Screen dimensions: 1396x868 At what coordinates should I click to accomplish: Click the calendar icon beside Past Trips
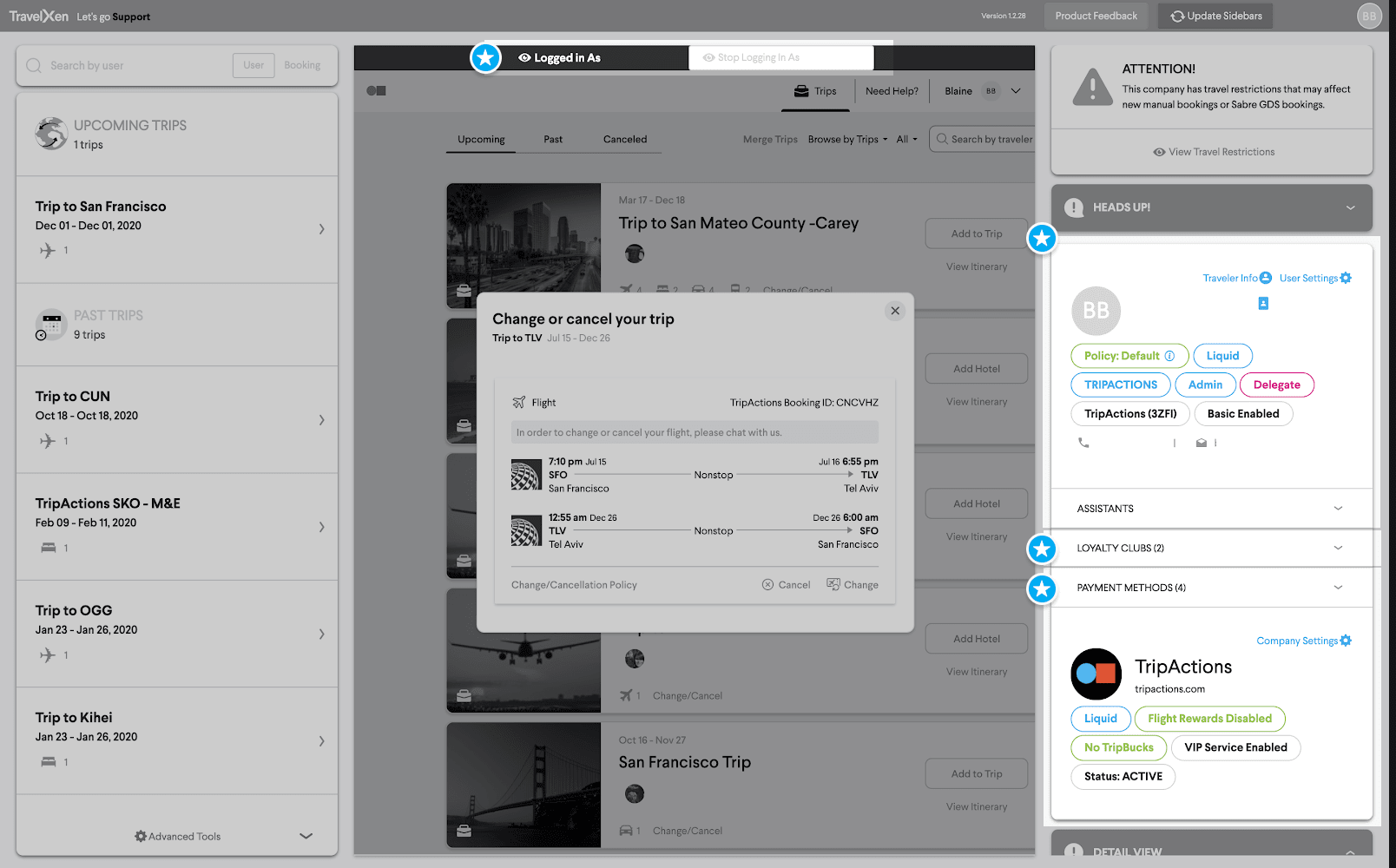coord(50,325)
